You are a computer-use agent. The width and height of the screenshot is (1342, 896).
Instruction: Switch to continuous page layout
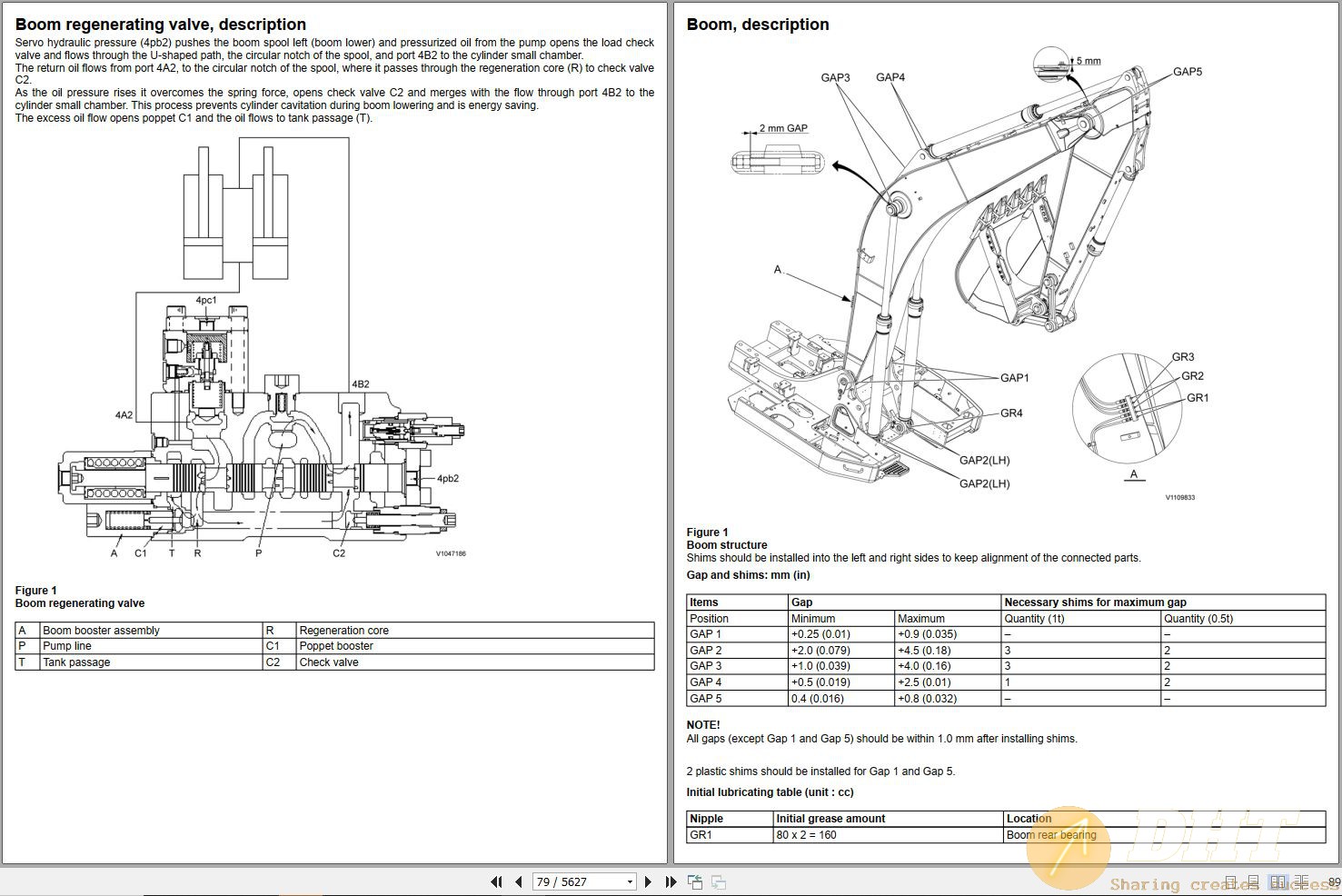coord(1255,882)
